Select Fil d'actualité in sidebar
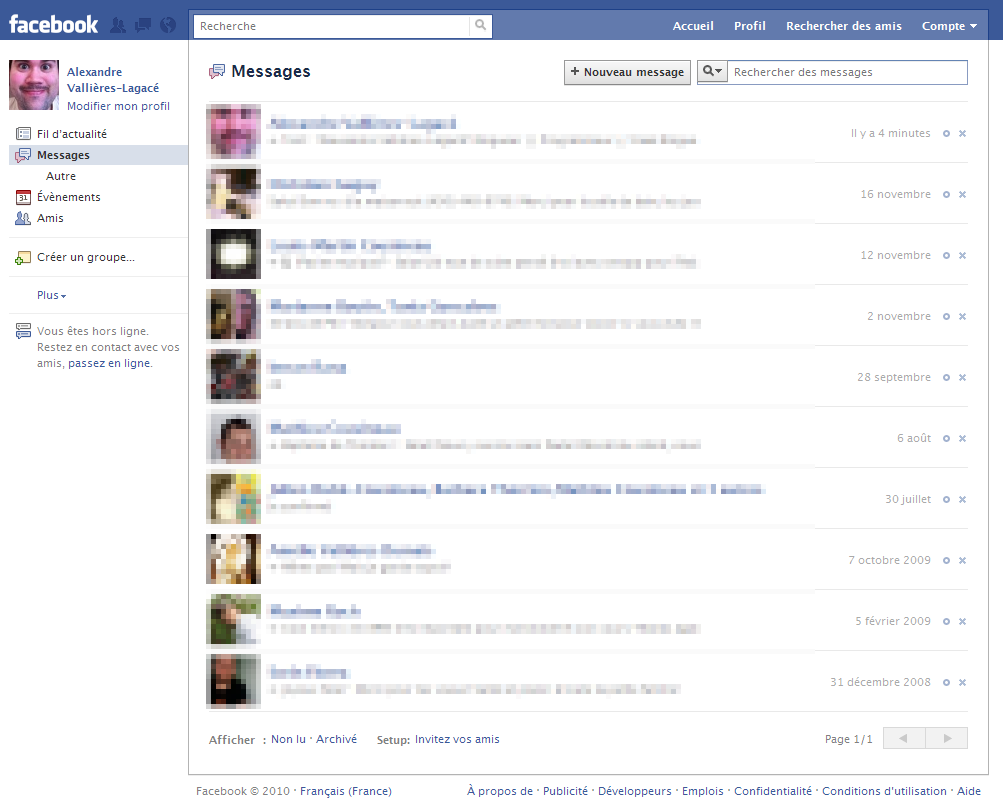1003x807 pixels. click(x=99, y=134)
